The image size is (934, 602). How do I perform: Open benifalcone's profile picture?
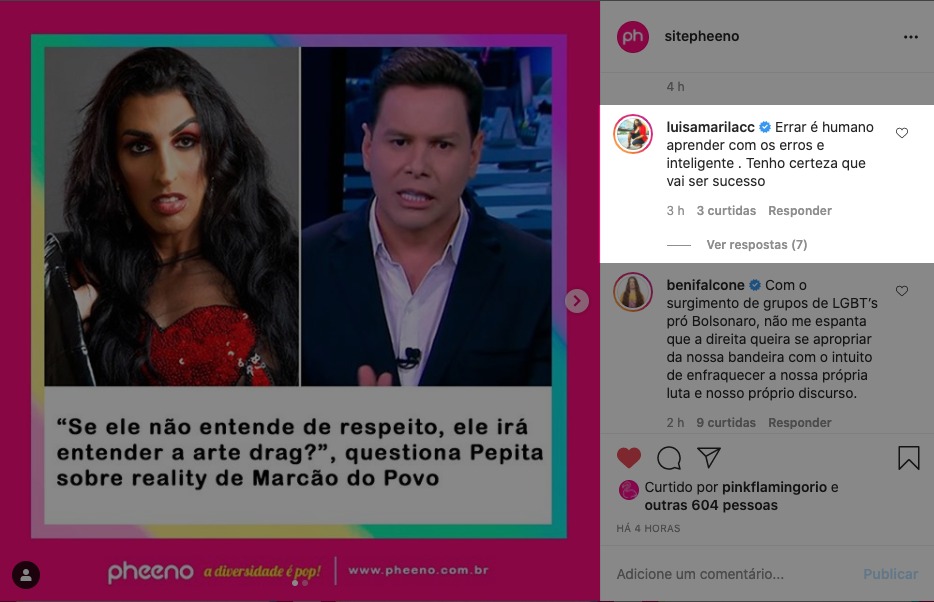(633, 292)
